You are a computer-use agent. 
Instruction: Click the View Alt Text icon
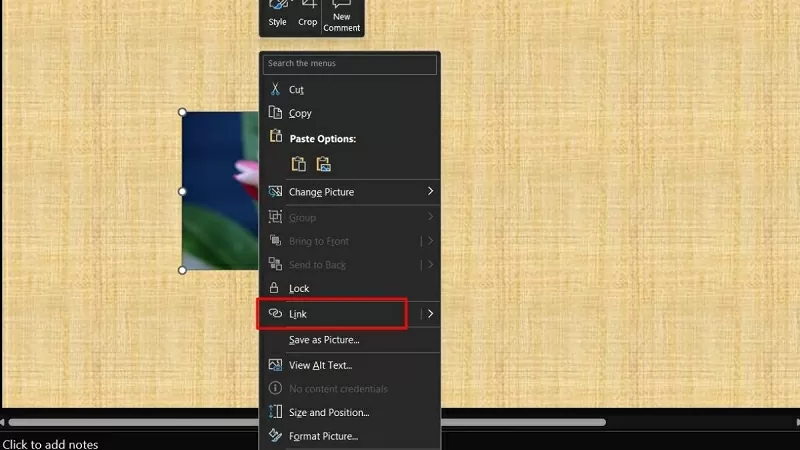(275, 365)
